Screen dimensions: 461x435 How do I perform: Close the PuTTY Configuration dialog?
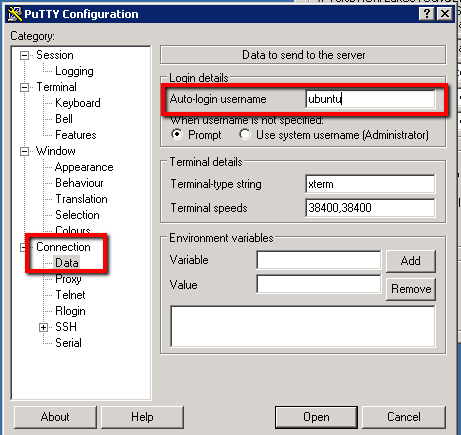tap(445, 14)
